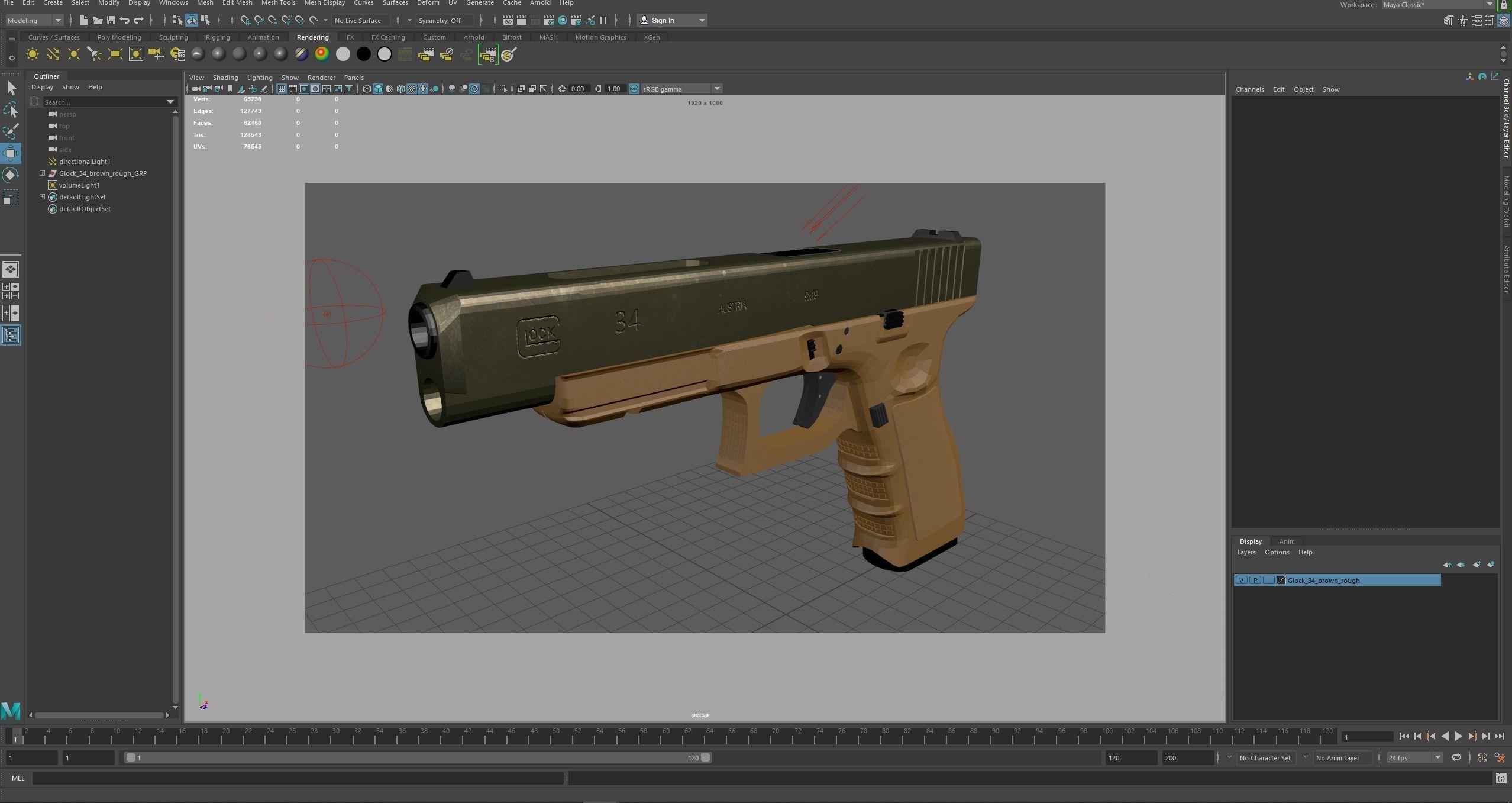Click the Open scene folder icon

tap(97, 21)
